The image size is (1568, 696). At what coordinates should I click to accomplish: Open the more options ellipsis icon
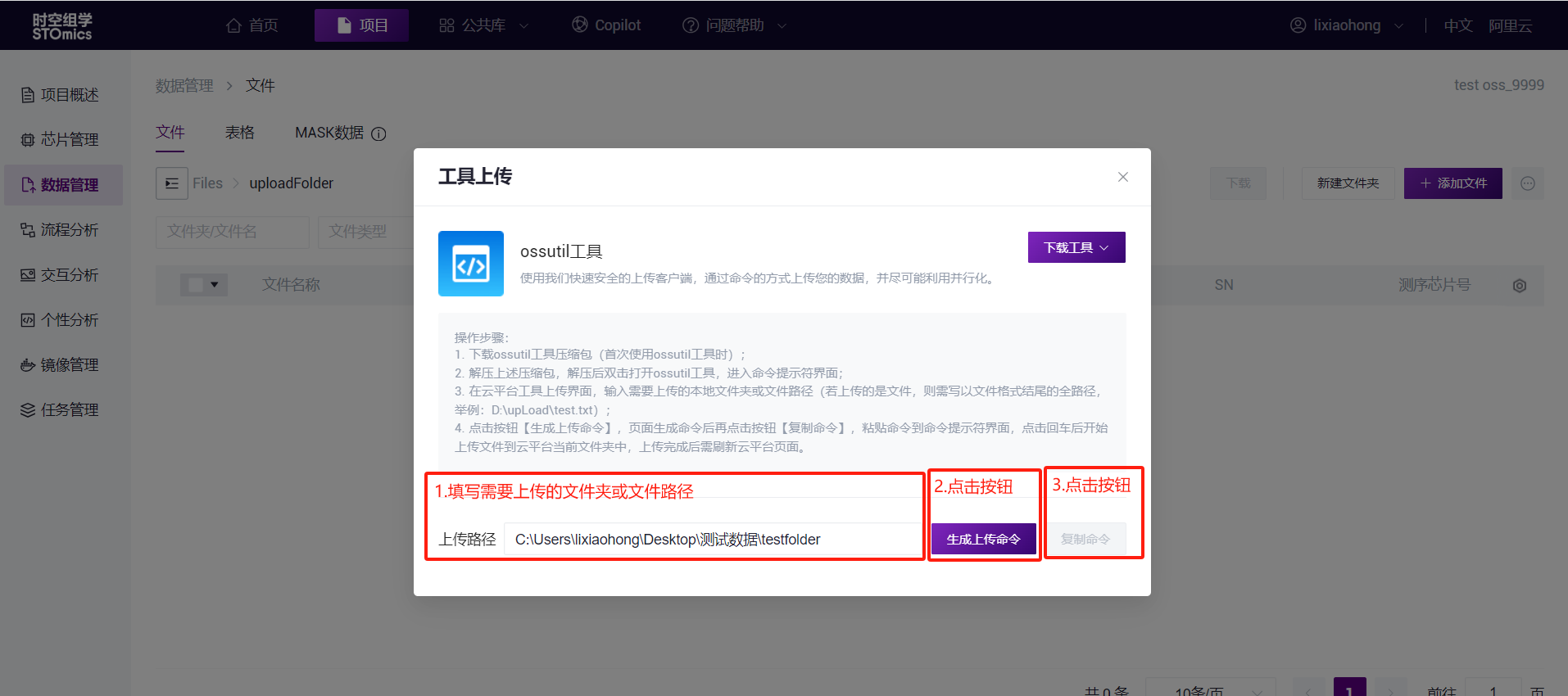1528,183
